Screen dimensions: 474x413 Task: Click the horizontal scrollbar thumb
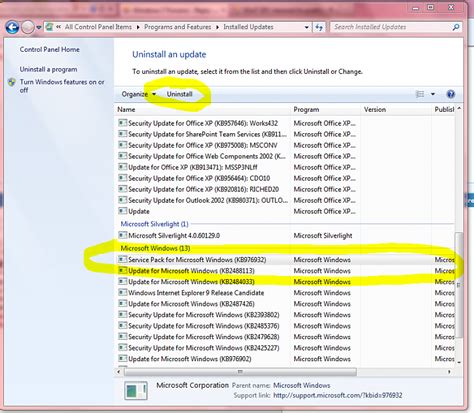[240, 371]
